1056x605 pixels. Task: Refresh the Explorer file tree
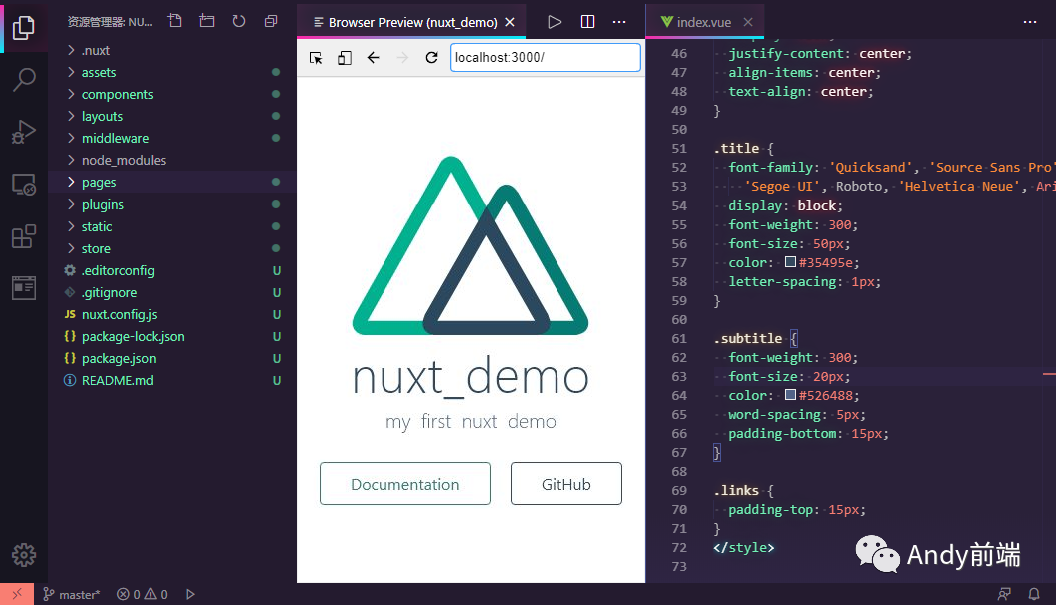[x=239, y=22]
